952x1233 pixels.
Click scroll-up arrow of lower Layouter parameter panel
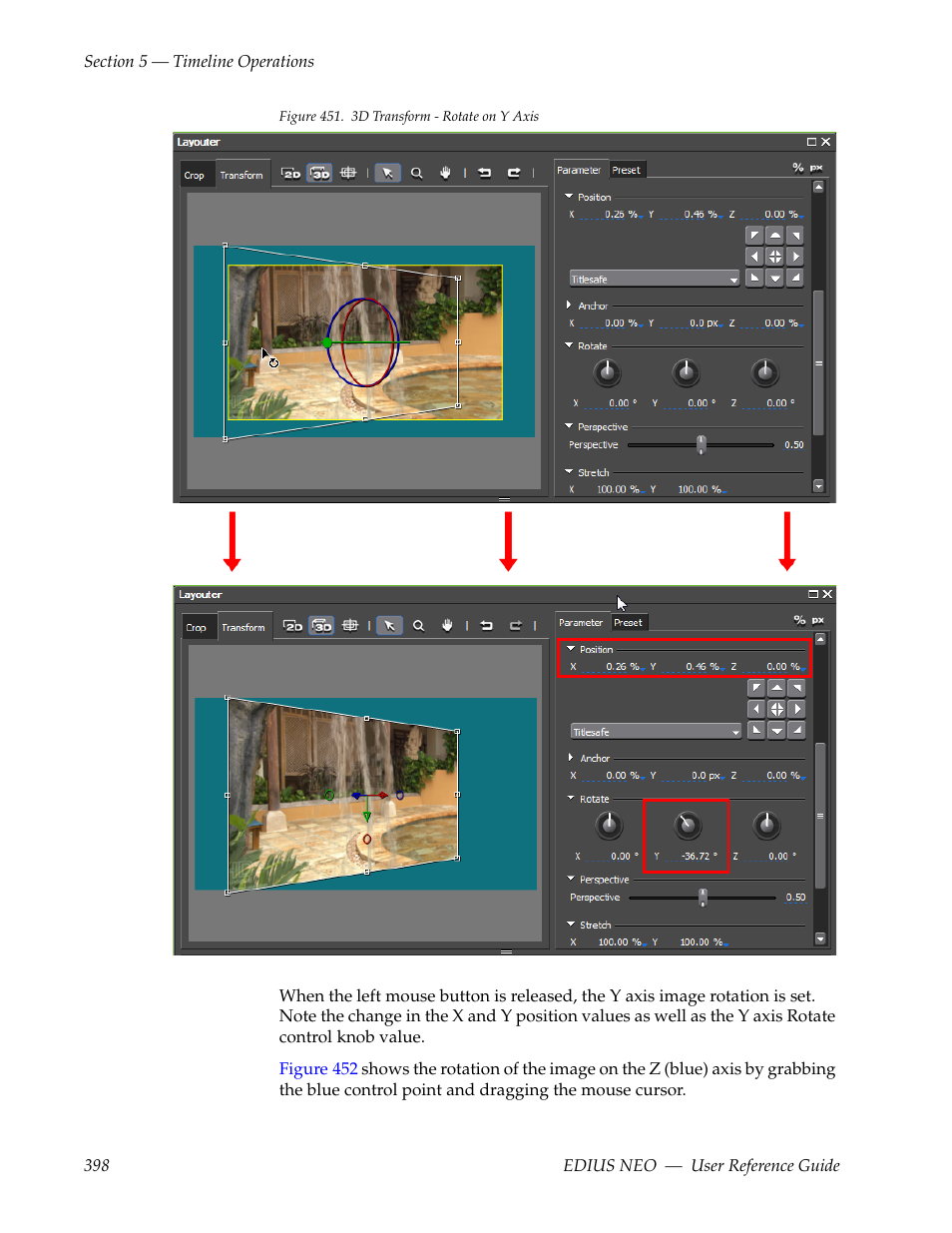pos(820,638)
